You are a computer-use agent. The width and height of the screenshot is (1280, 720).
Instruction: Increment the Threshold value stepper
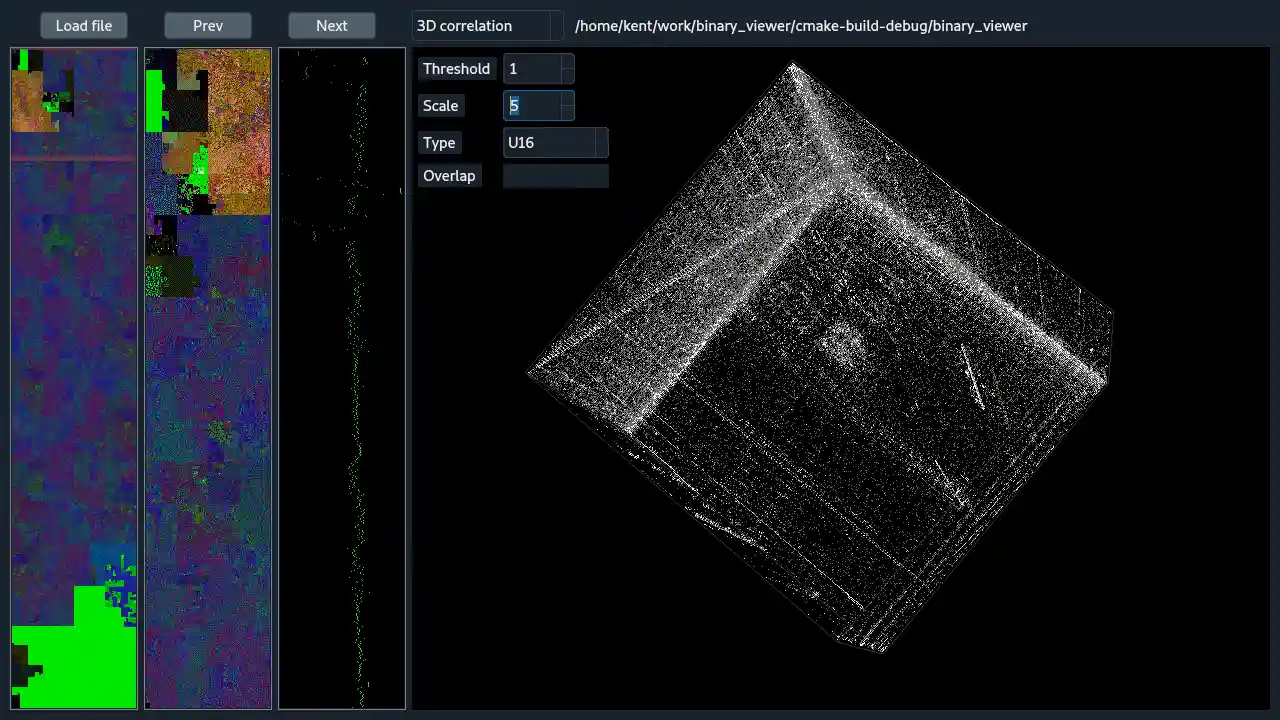coord(567,63)
